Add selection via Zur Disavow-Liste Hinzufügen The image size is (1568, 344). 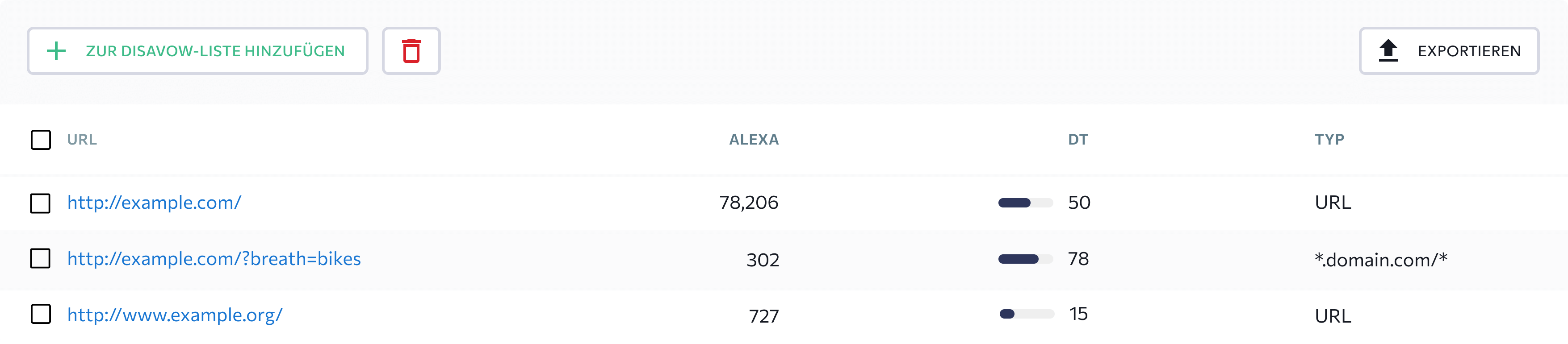point(197,51)
